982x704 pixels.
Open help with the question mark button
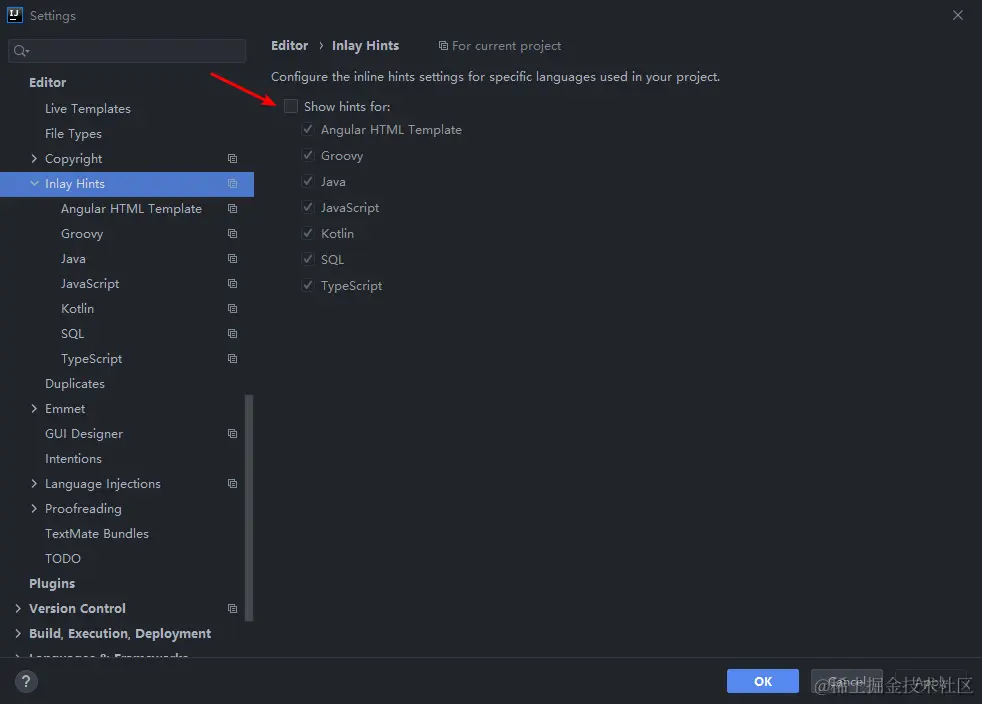point(26,681)
